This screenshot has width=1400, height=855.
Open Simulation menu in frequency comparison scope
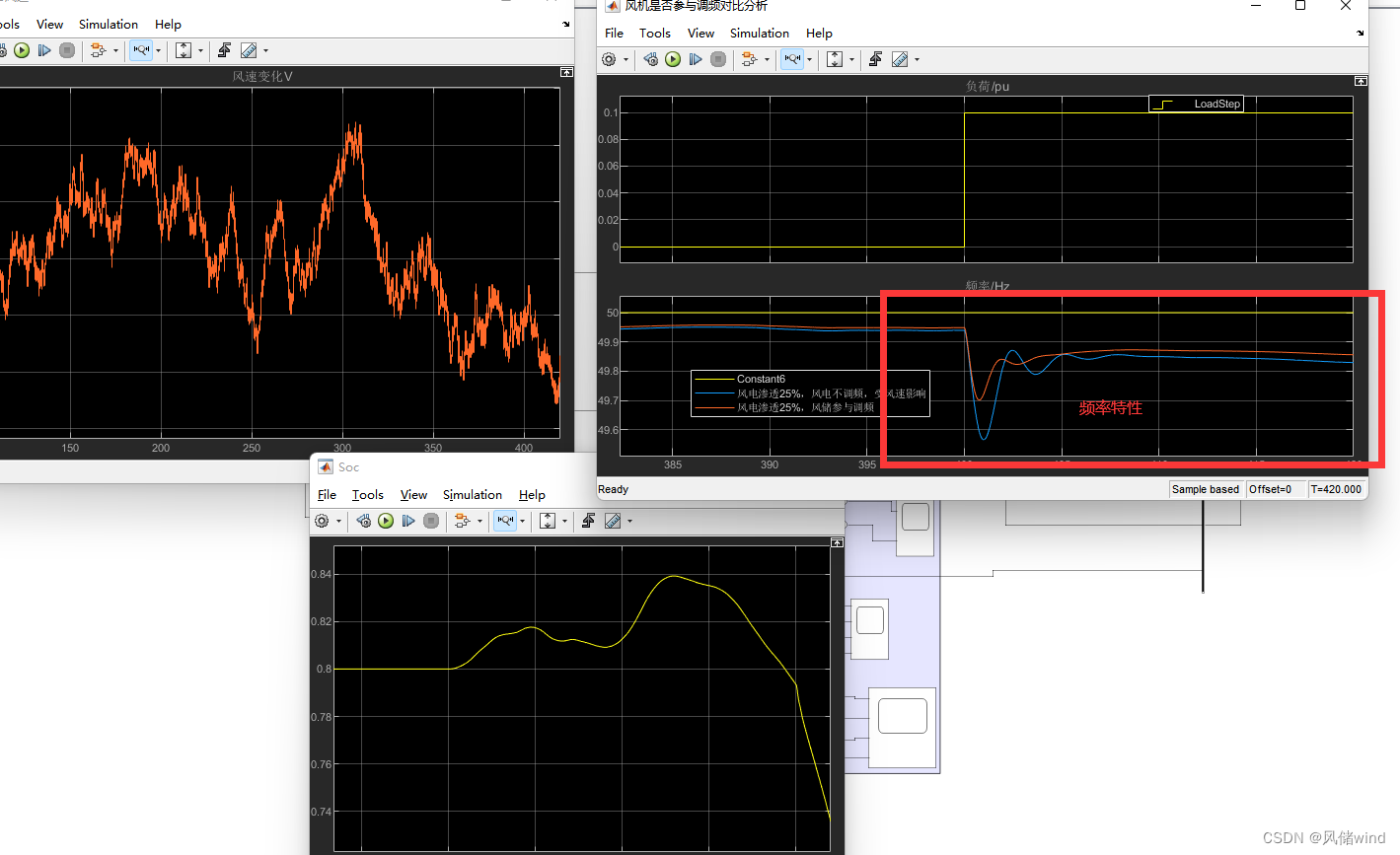pyautogui.click(x=759, y=33)
